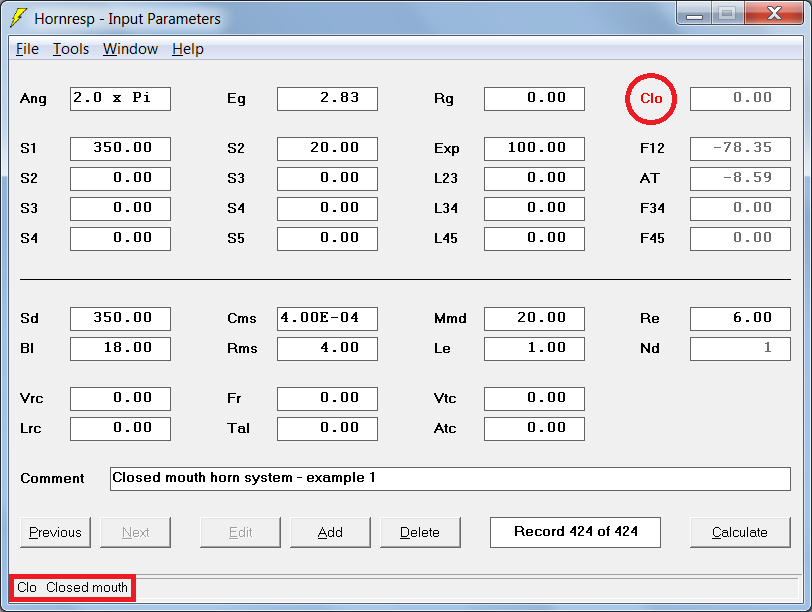Click the Mmd field with 20.00
The image size is (812, 612).
coord(534,318)
